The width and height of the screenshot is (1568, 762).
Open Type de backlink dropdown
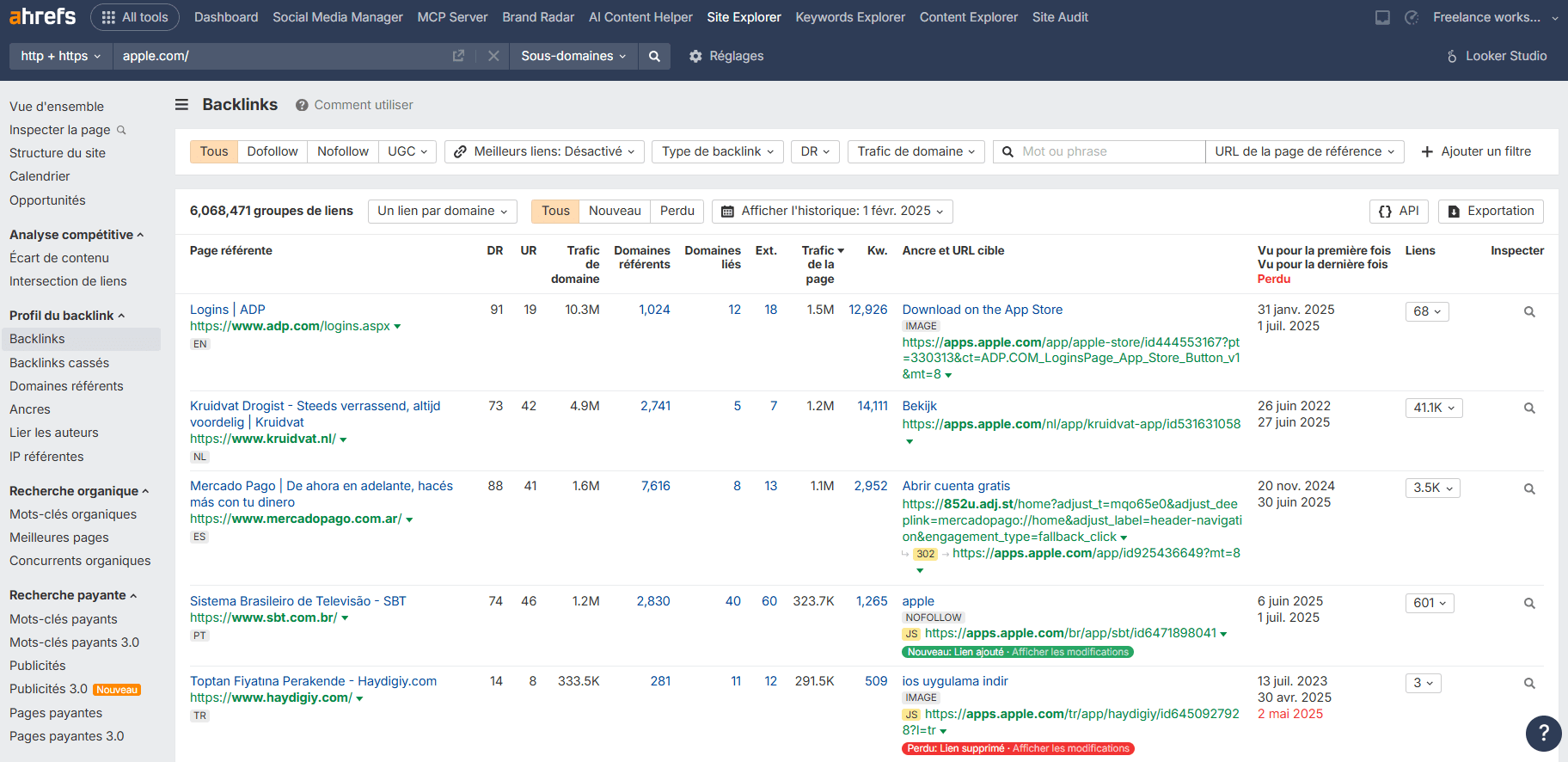(x=718, y=151)
